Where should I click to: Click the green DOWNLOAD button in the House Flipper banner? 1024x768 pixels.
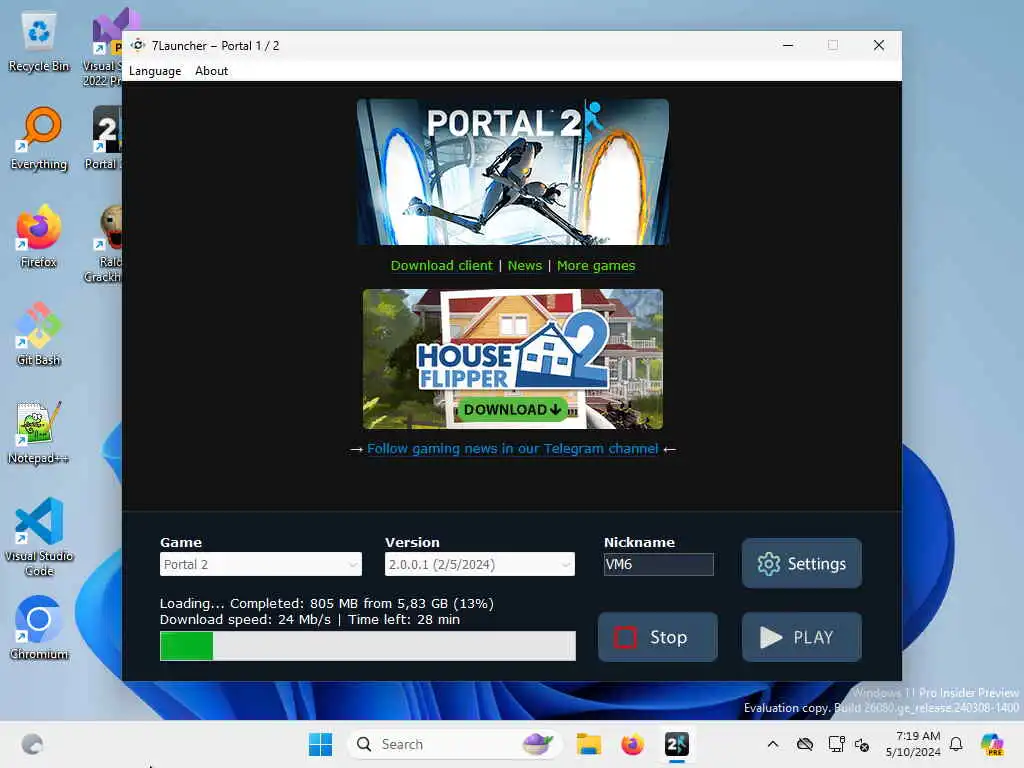[x=513, y=409]
